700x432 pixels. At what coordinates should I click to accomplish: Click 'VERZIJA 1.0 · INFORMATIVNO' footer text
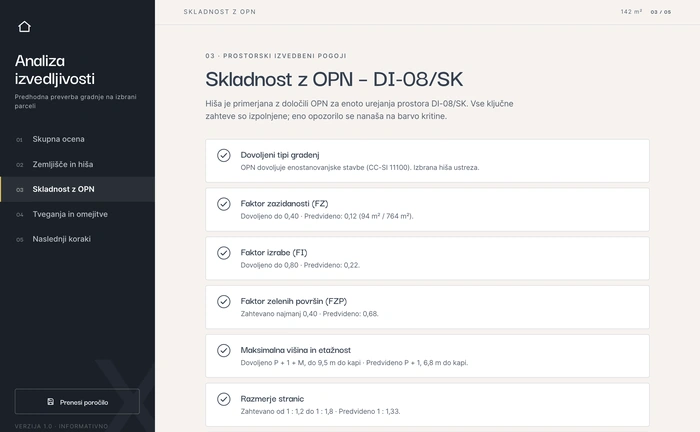[x=61, y=426]
